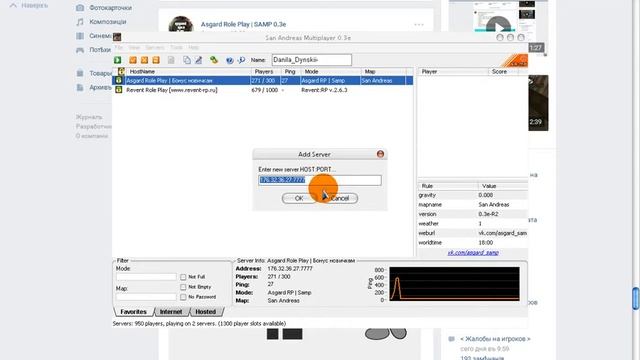Click the first orange Add Server icon
This screenshot has height=360, width=640.
(x=133, y=60)
